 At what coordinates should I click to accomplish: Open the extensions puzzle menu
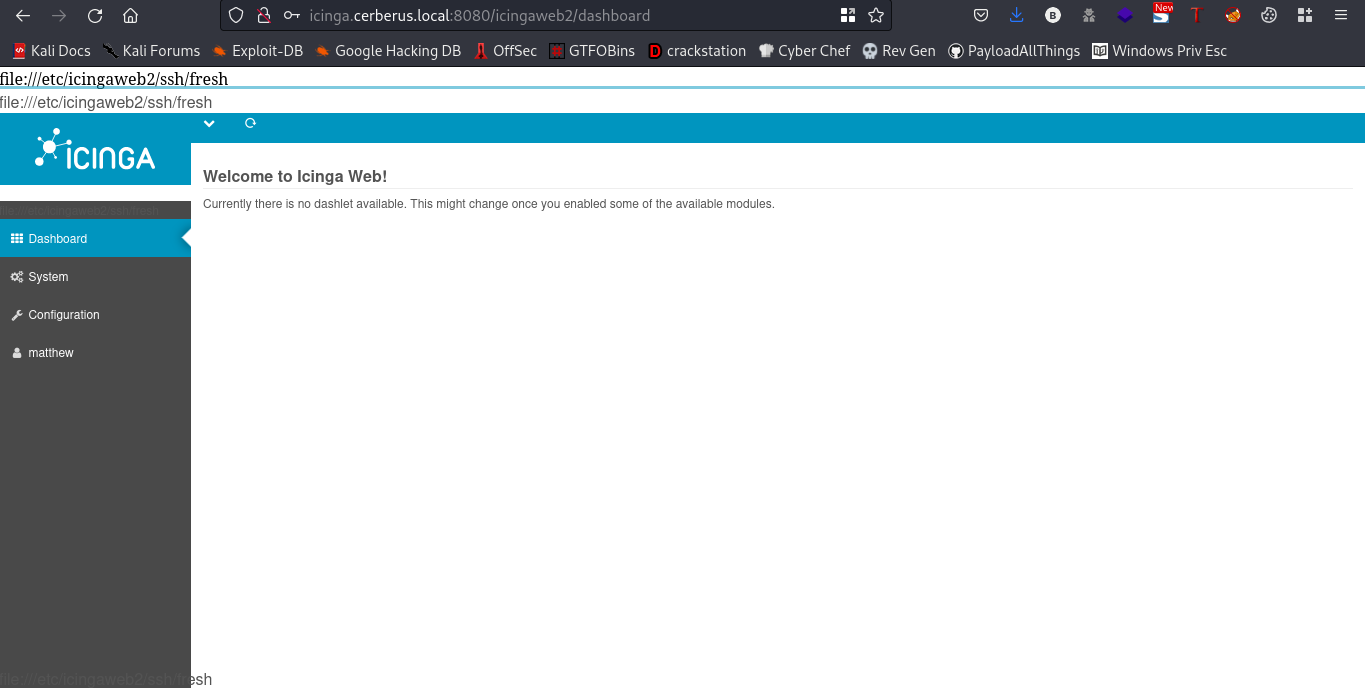pos(1304,16)
